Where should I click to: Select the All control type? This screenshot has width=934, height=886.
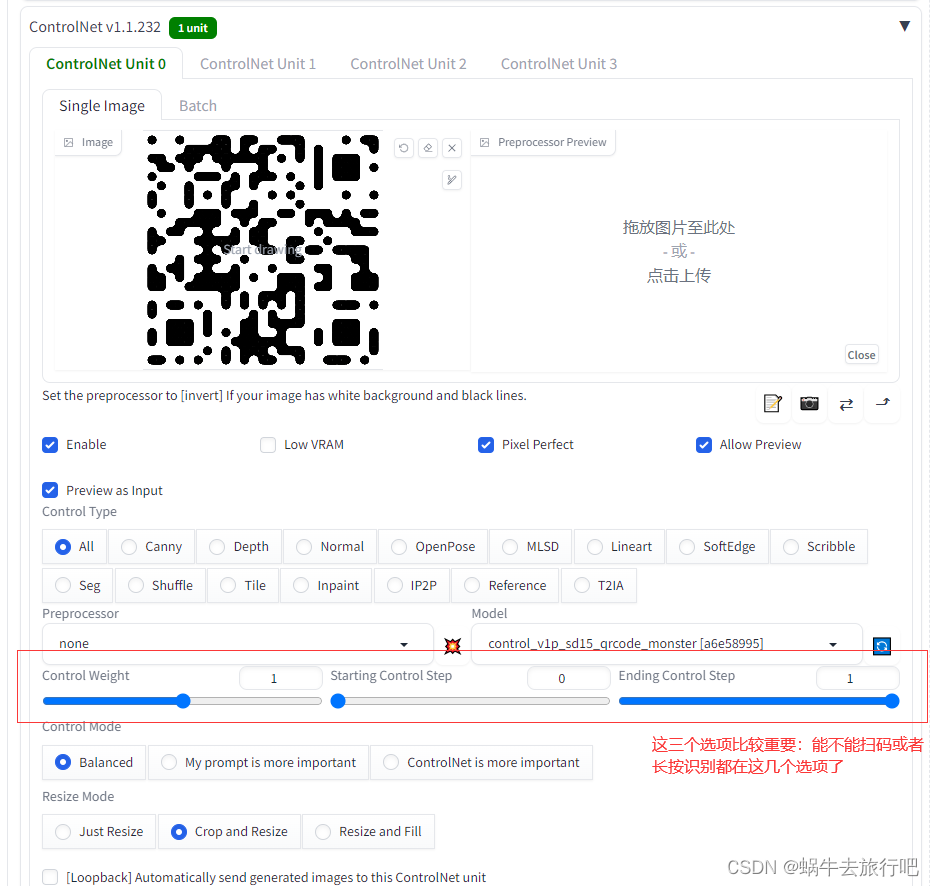74,547
